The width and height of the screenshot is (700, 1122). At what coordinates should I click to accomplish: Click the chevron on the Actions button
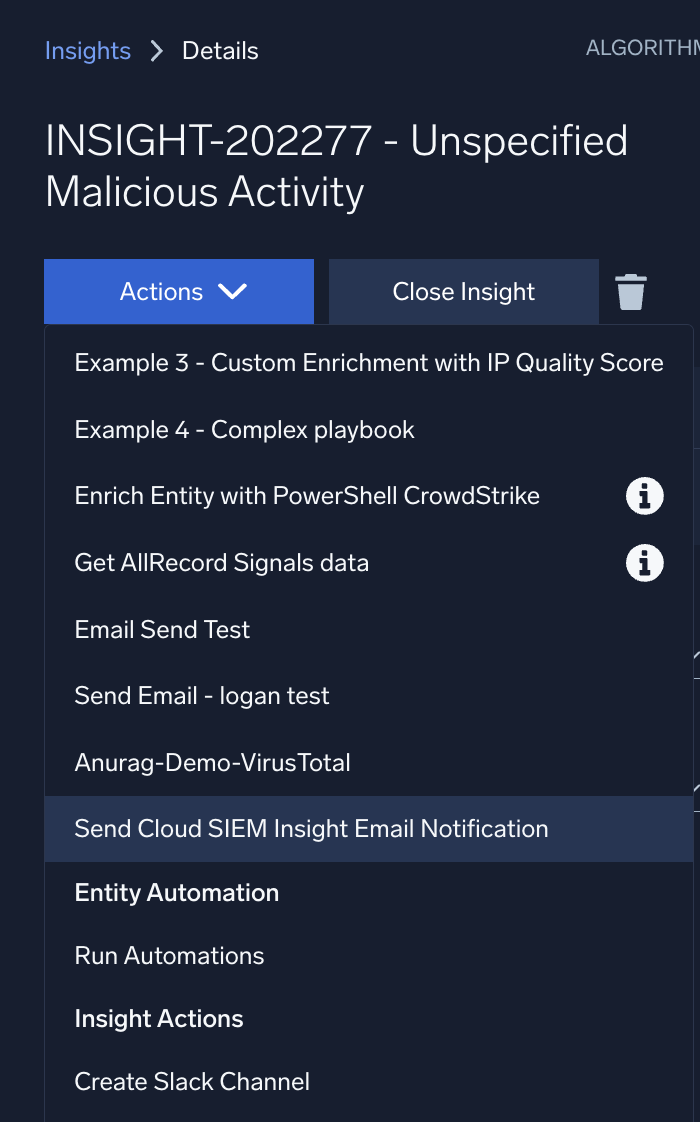pyautogui.click(x=233, y=291)
